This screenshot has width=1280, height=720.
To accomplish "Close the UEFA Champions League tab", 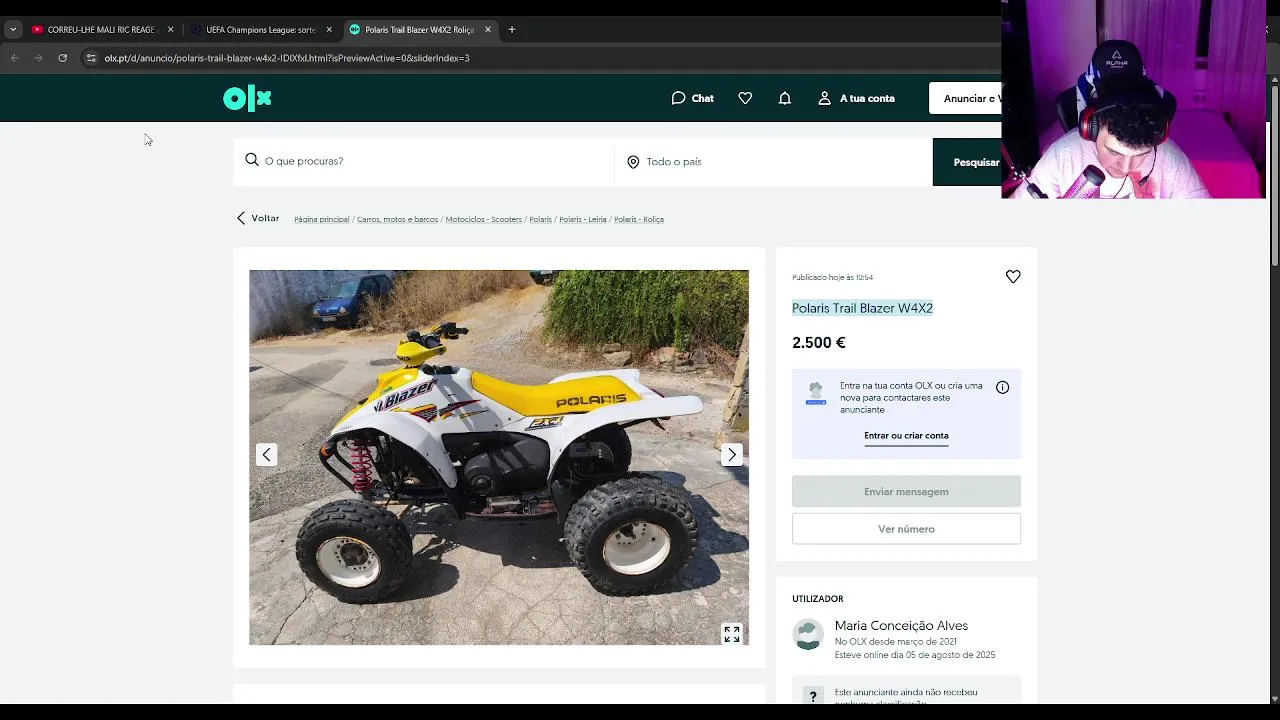I will pos(329,30).
